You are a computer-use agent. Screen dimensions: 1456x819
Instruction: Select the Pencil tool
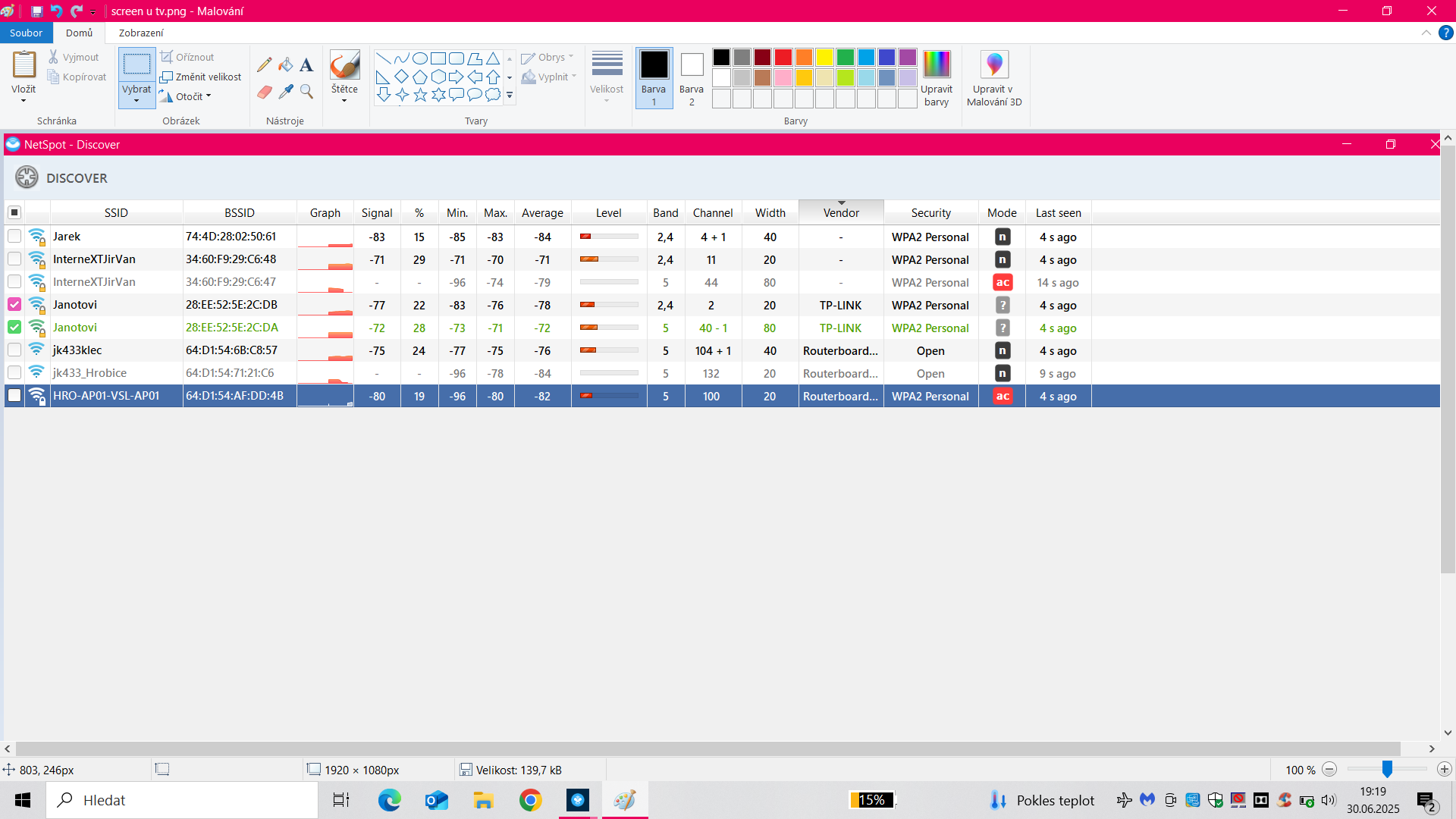[x=264, y=65]
